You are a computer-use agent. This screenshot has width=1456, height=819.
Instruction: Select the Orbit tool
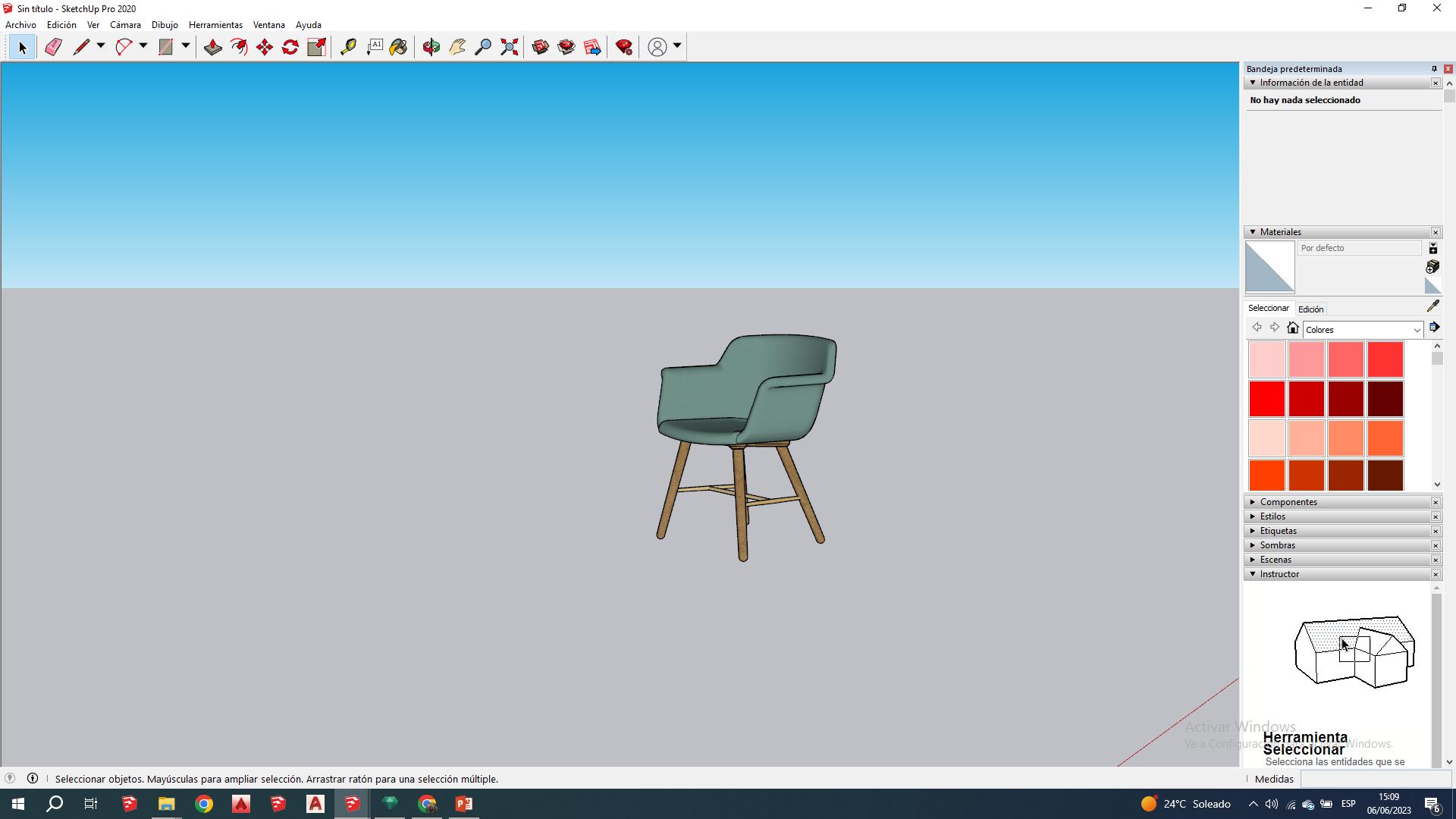(x=431, y=47)
